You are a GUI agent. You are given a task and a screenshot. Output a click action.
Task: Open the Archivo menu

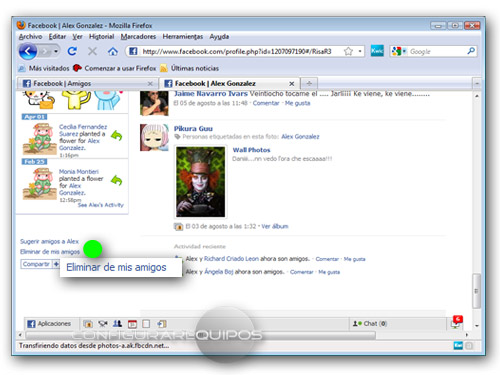coord(30,36)
